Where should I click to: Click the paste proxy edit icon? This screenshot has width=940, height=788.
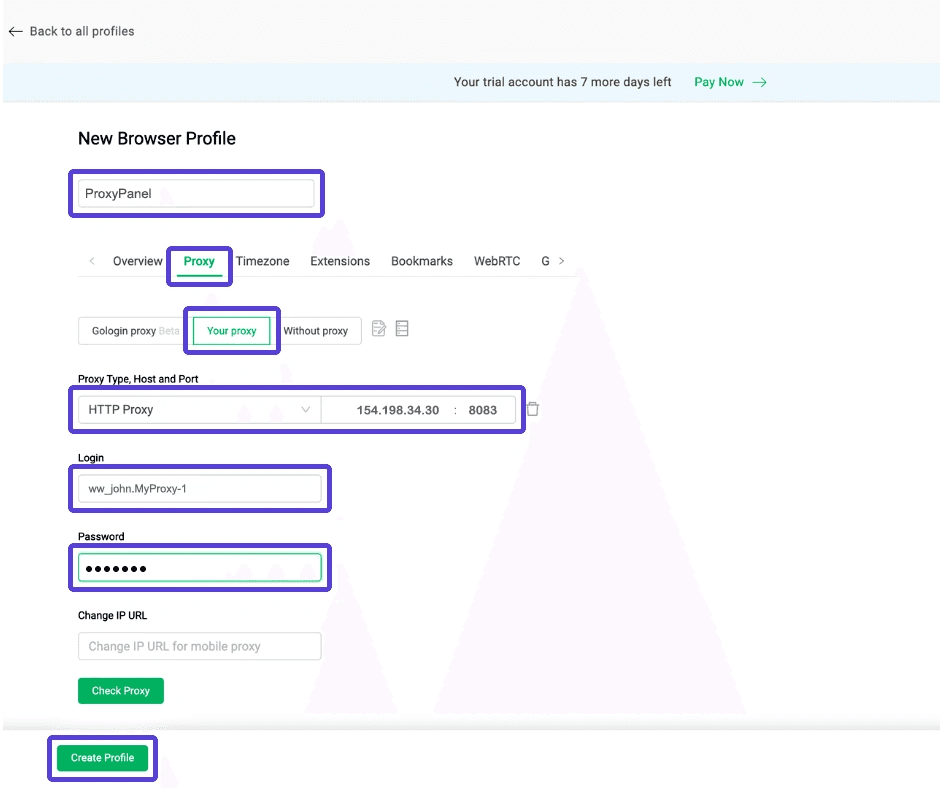pyautogui.click(x=379, y=329)
